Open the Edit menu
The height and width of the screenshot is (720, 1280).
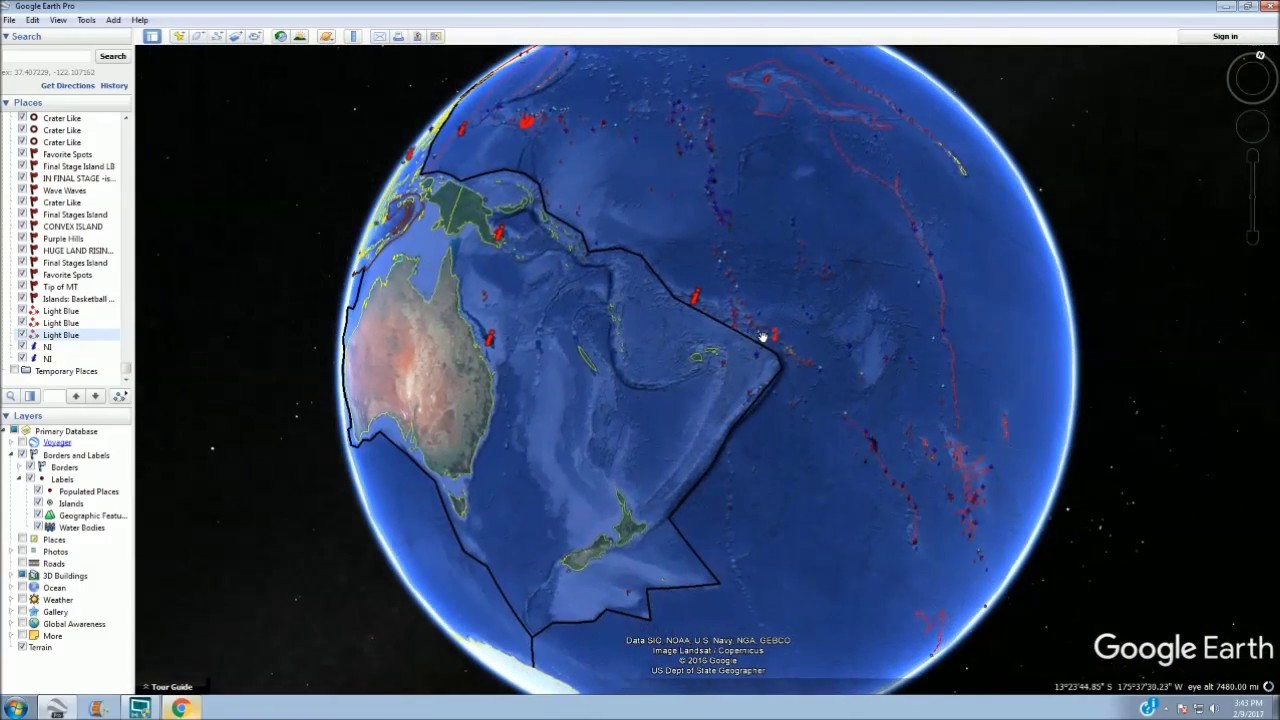pyautogui.click(x=33, y=20)
